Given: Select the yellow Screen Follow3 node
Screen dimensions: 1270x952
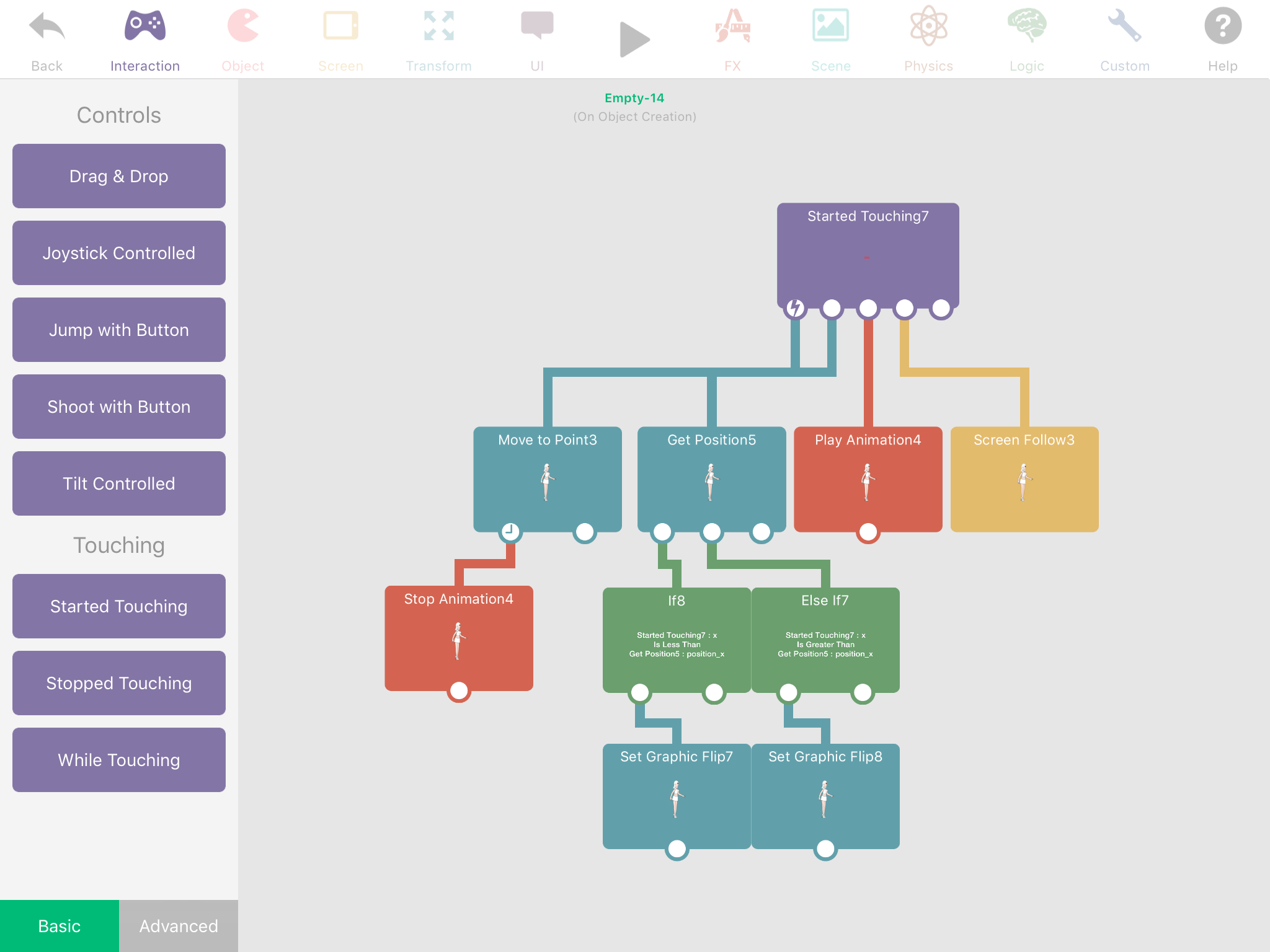Looking at the screenshot, I should coord(1024,478).
